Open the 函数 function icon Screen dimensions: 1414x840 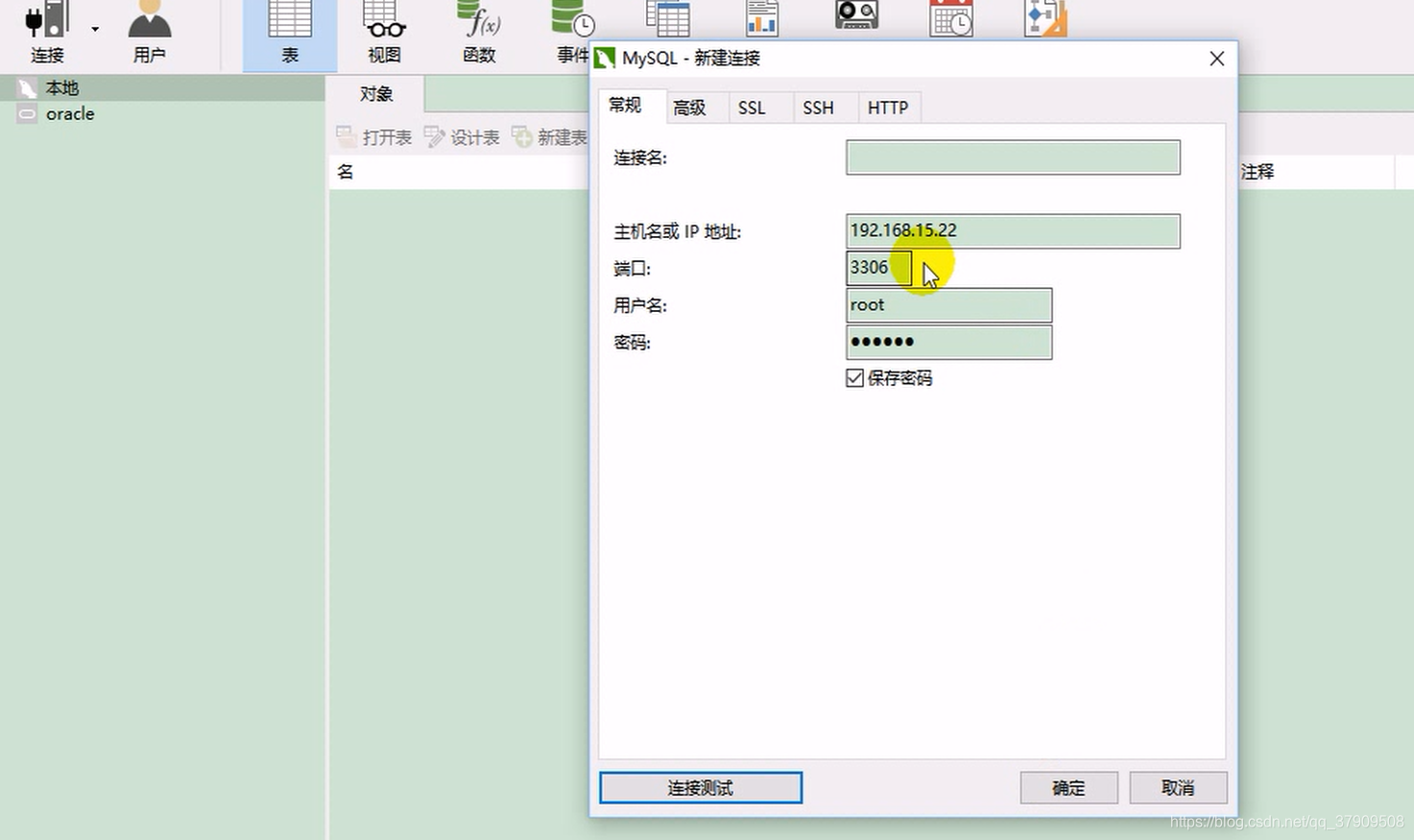(479, 21)
